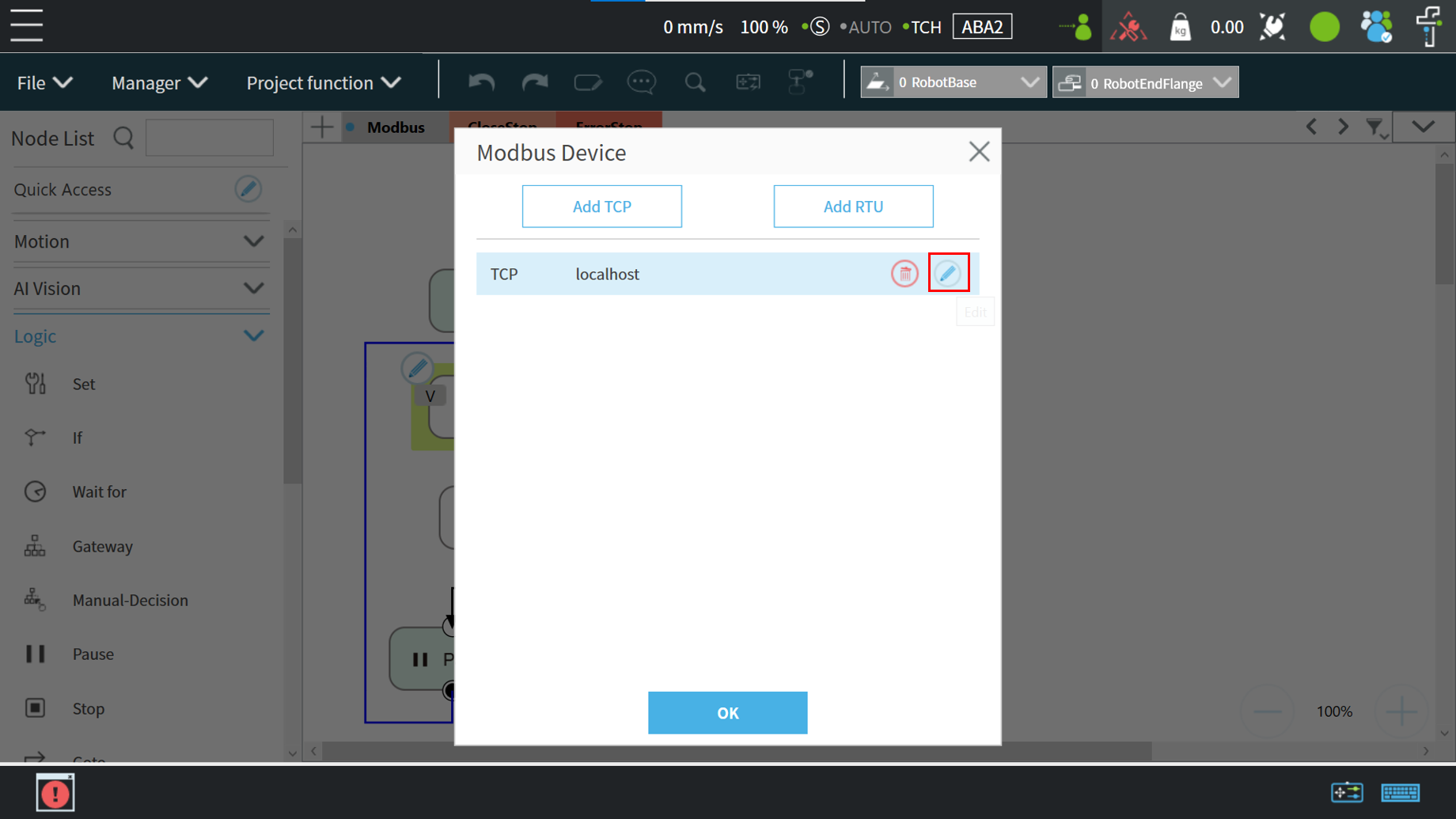The image size is (1456, 819).
Task: Open the File menu
Action: coord(44,82)
